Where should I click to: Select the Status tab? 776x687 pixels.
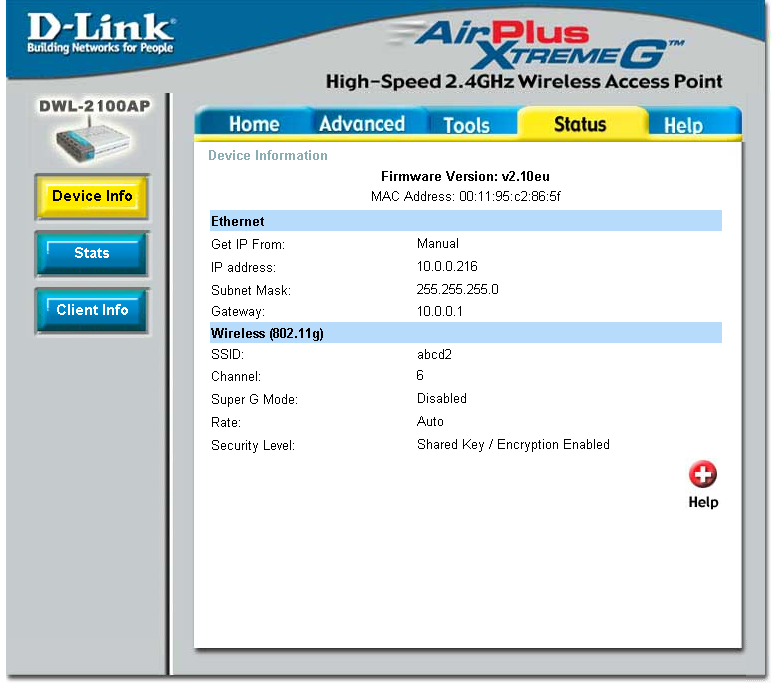point(580,124)
